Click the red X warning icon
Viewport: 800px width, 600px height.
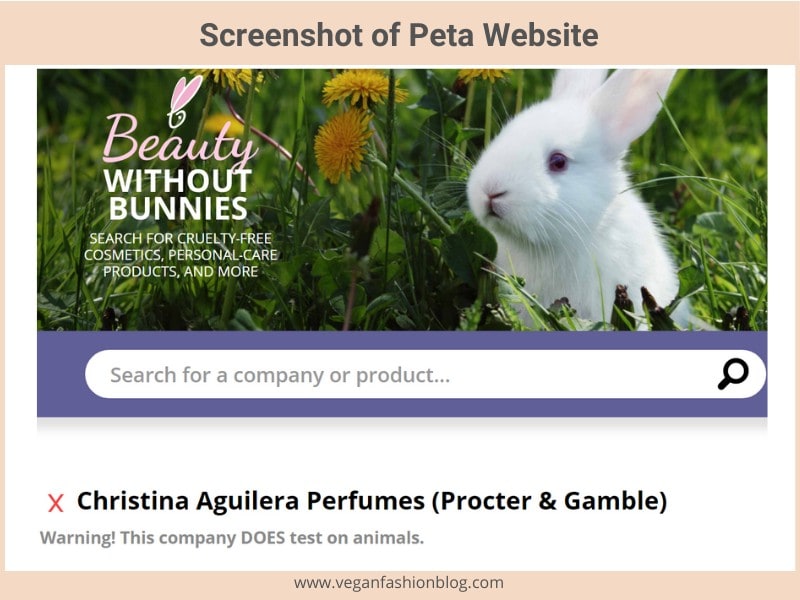pos(56,503)
